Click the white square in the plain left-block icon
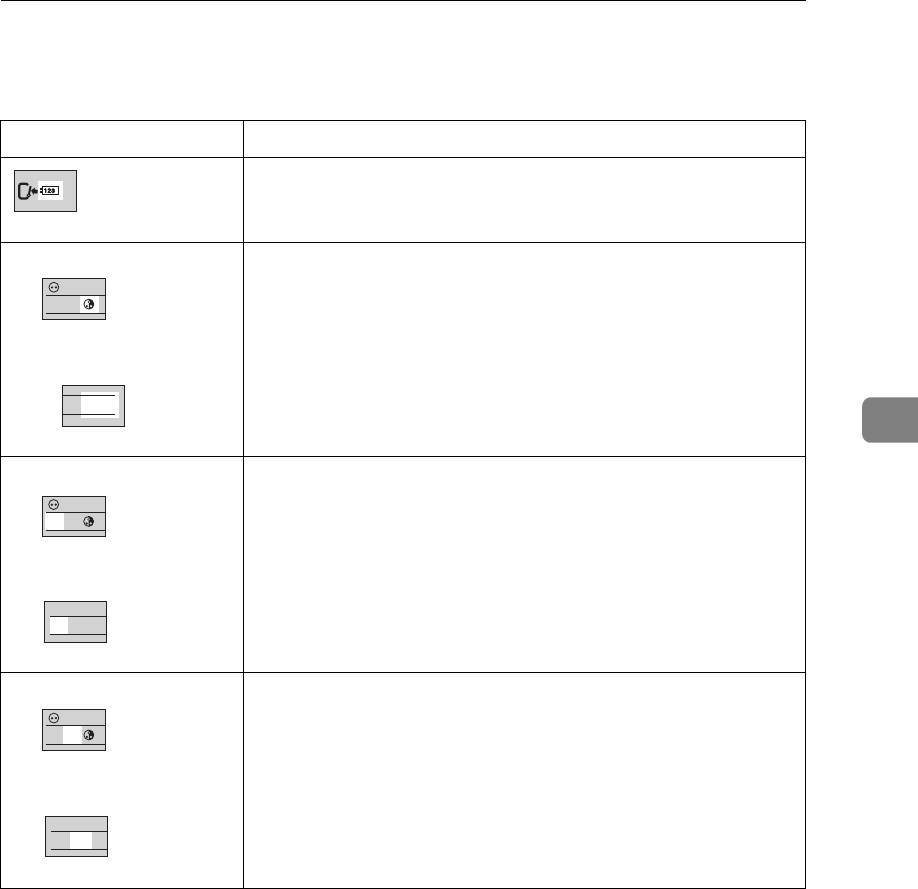This screenshot has height=889, width=918. pos(60,624)
